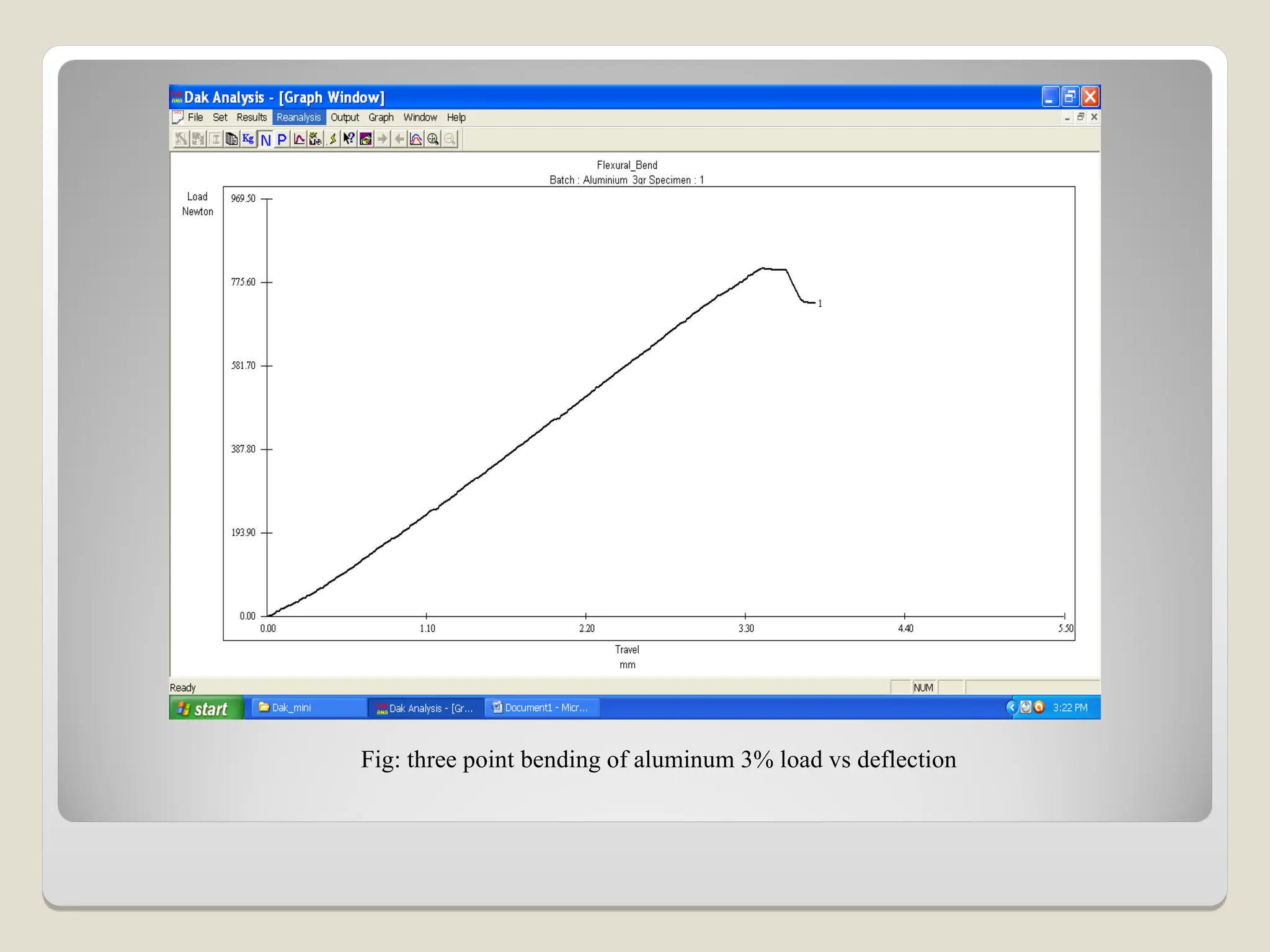This screenshot has height=952, width=1270.
Task: Click the 193.90 load axis value
Action: [243, 532]
